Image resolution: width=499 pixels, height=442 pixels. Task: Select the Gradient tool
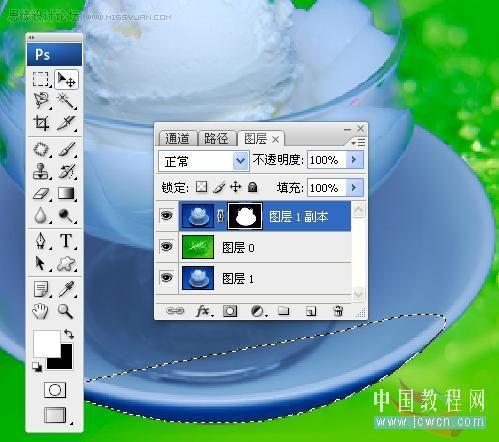click(x=66, y=194)
